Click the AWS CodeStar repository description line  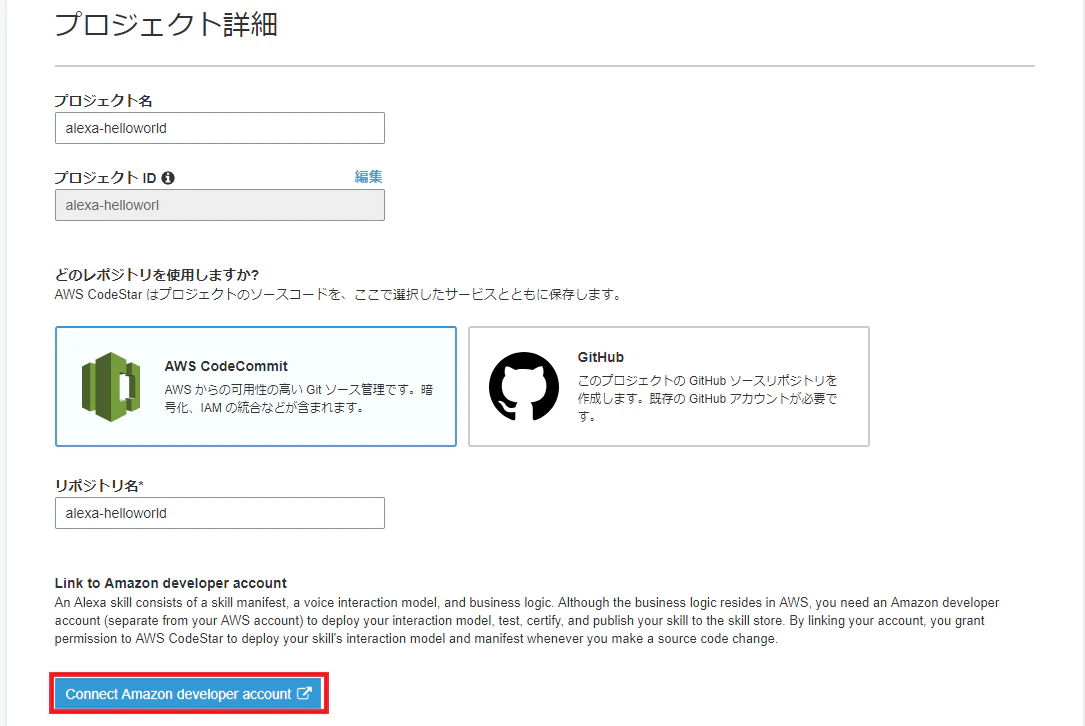pos(339,295)
